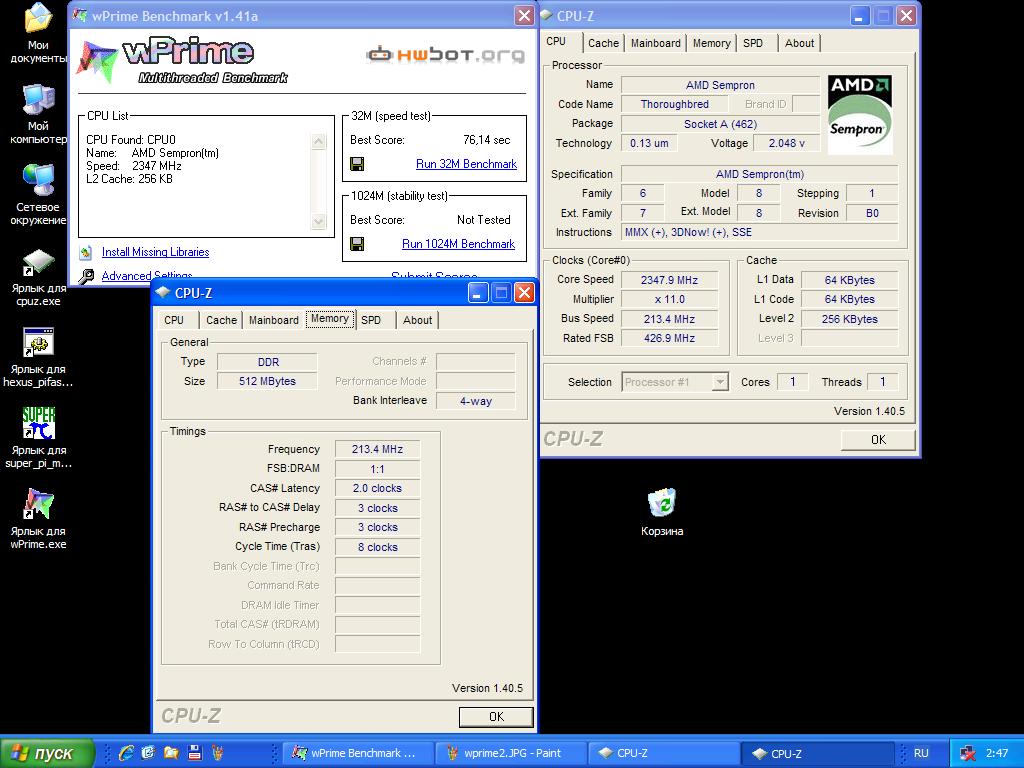The width and height of the screenshot is (1024, 768).
Task: Select the Корзина recycle bin icon
Action: click(x=662, y=504)
